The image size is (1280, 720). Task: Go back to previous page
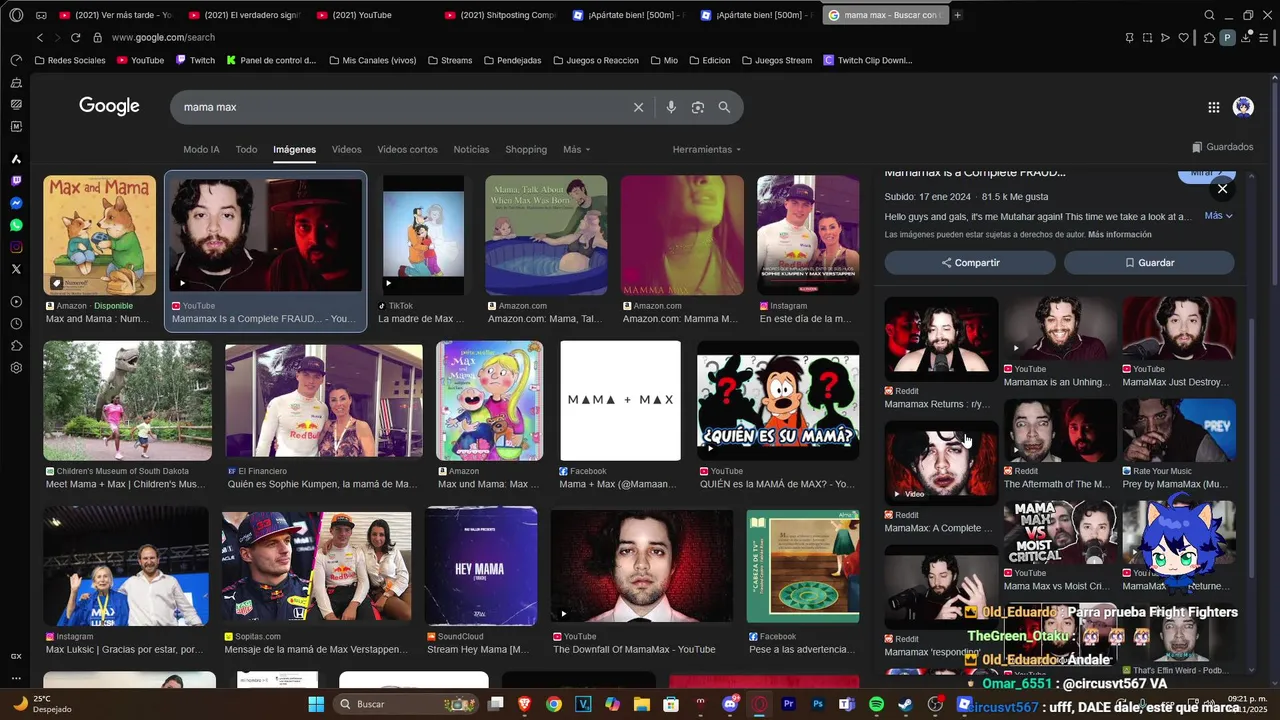[40, 37]
